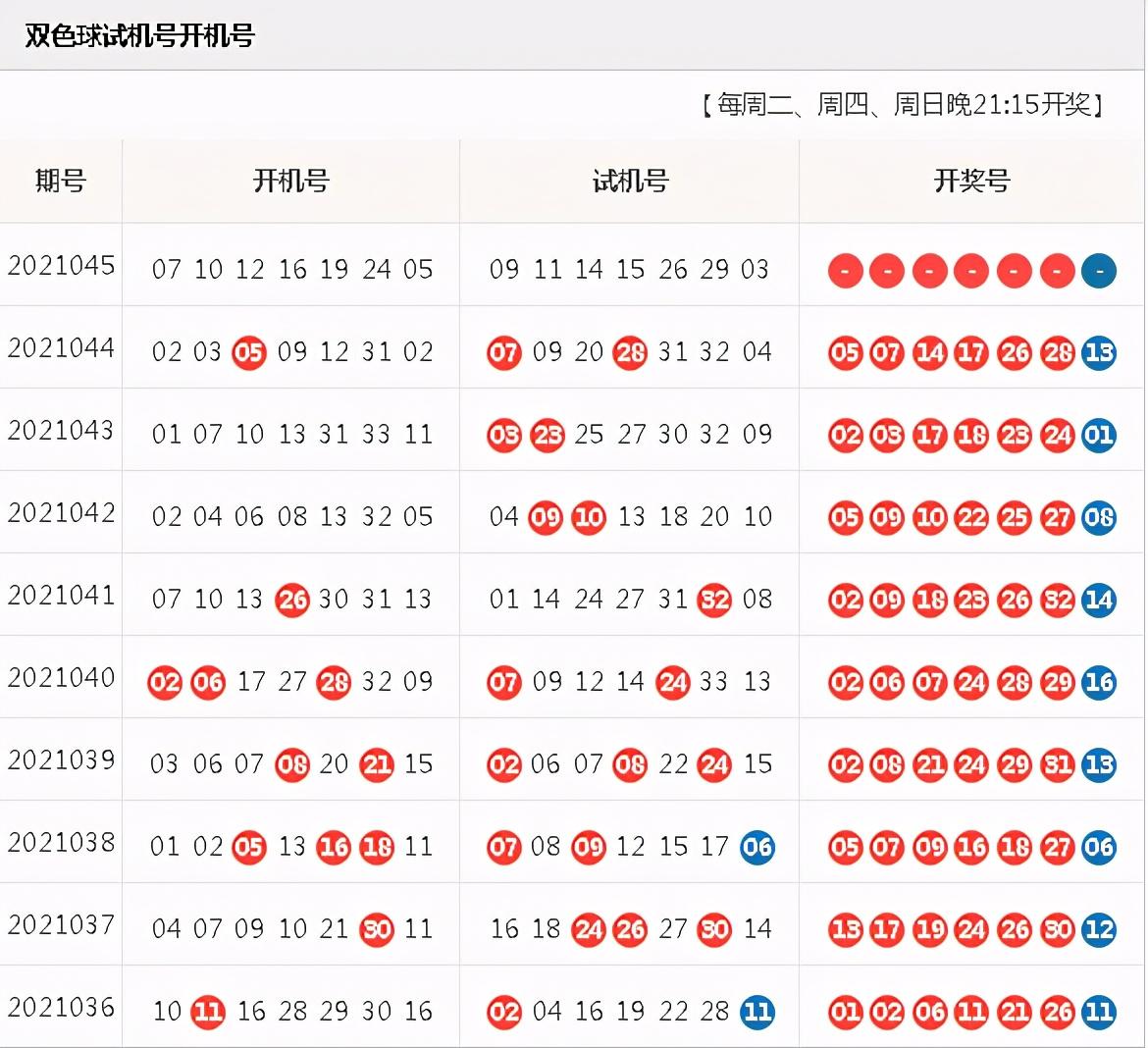Click red ball 26 in 2021037 试机号

(x=630, y=930)
